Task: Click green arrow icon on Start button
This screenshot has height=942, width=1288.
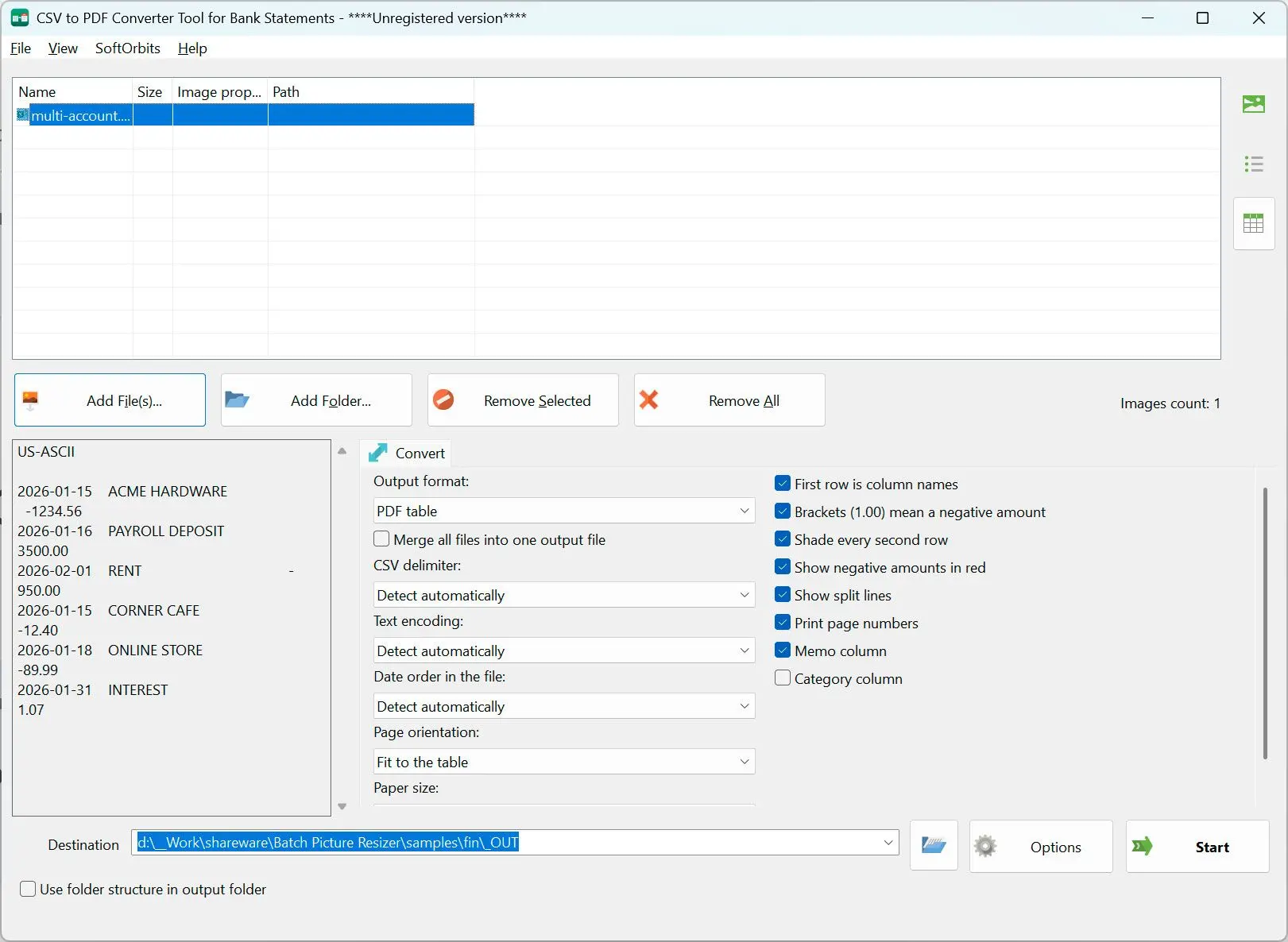Action: pyautogui.click(x=1142, y=847)
